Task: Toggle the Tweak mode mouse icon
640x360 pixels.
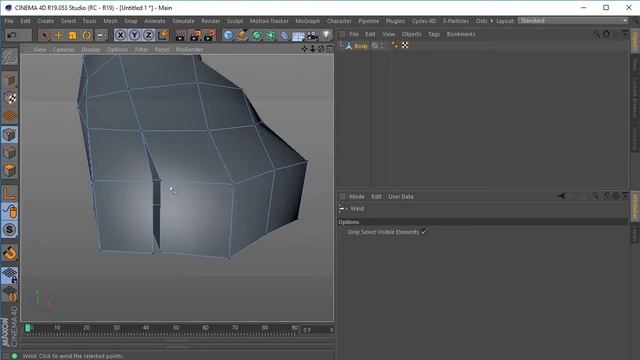Action: 9,211
